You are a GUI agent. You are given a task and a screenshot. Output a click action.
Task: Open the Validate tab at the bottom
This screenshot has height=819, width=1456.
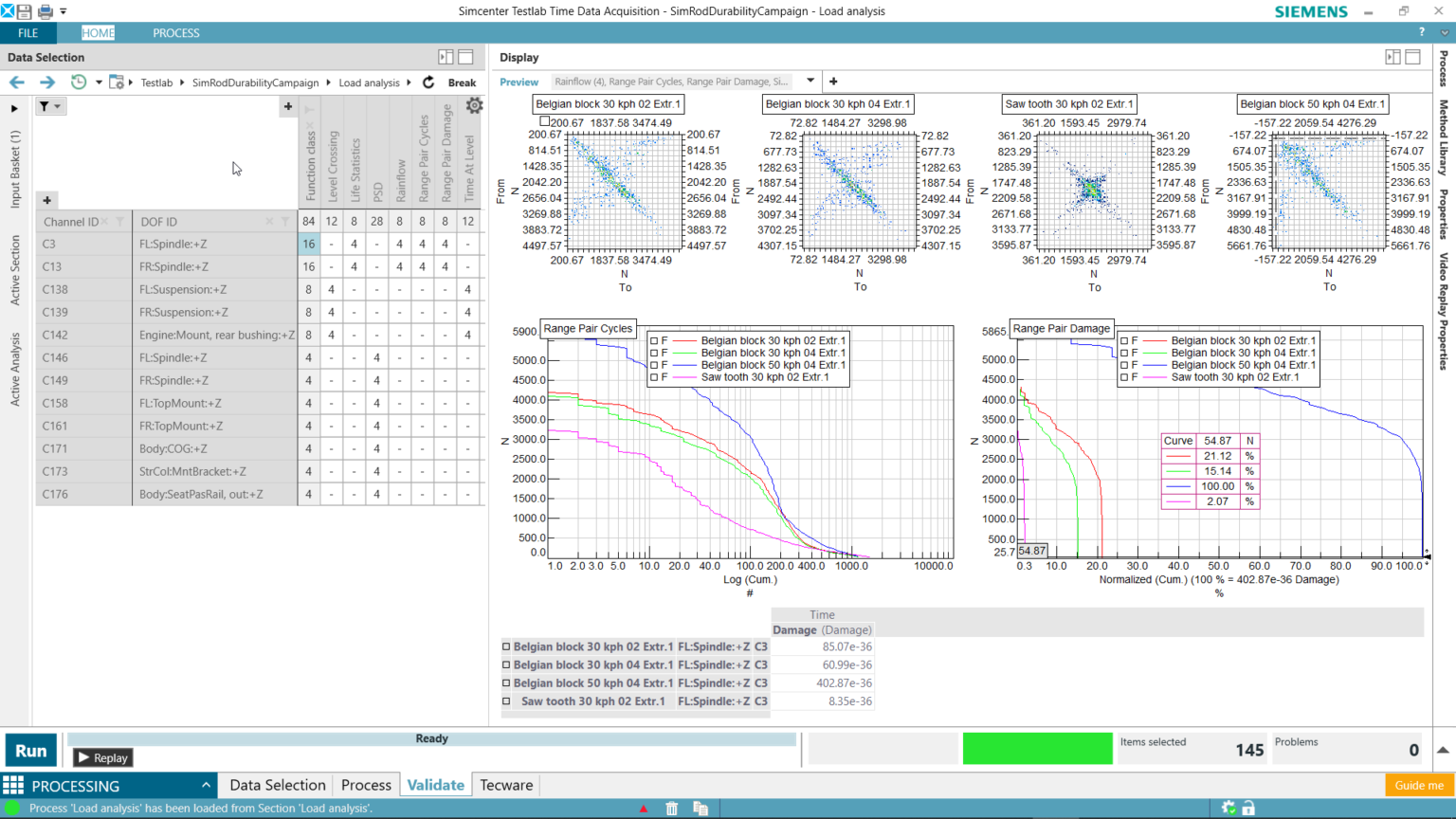(435, 785)
